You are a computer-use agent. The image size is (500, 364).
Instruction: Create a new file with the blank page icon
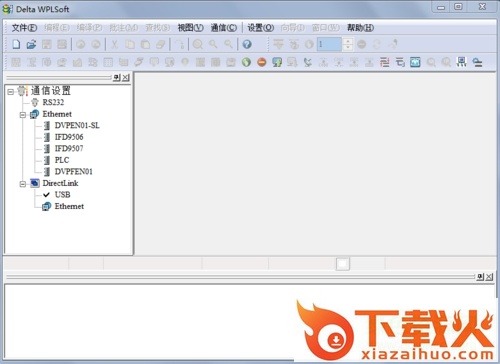click(x=16, y=44)
